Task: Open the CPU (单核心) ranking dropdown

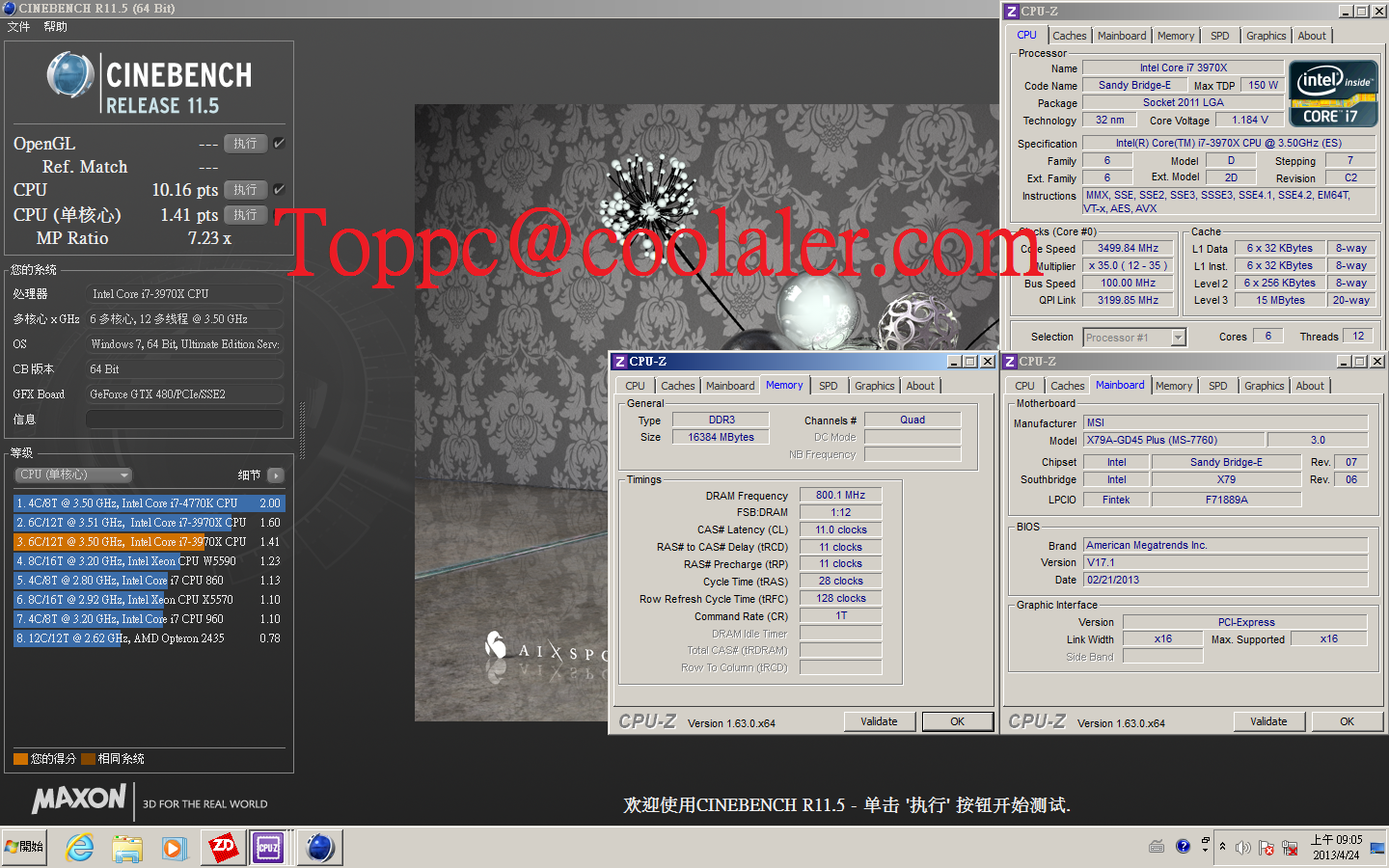Action: click(74, 475)
